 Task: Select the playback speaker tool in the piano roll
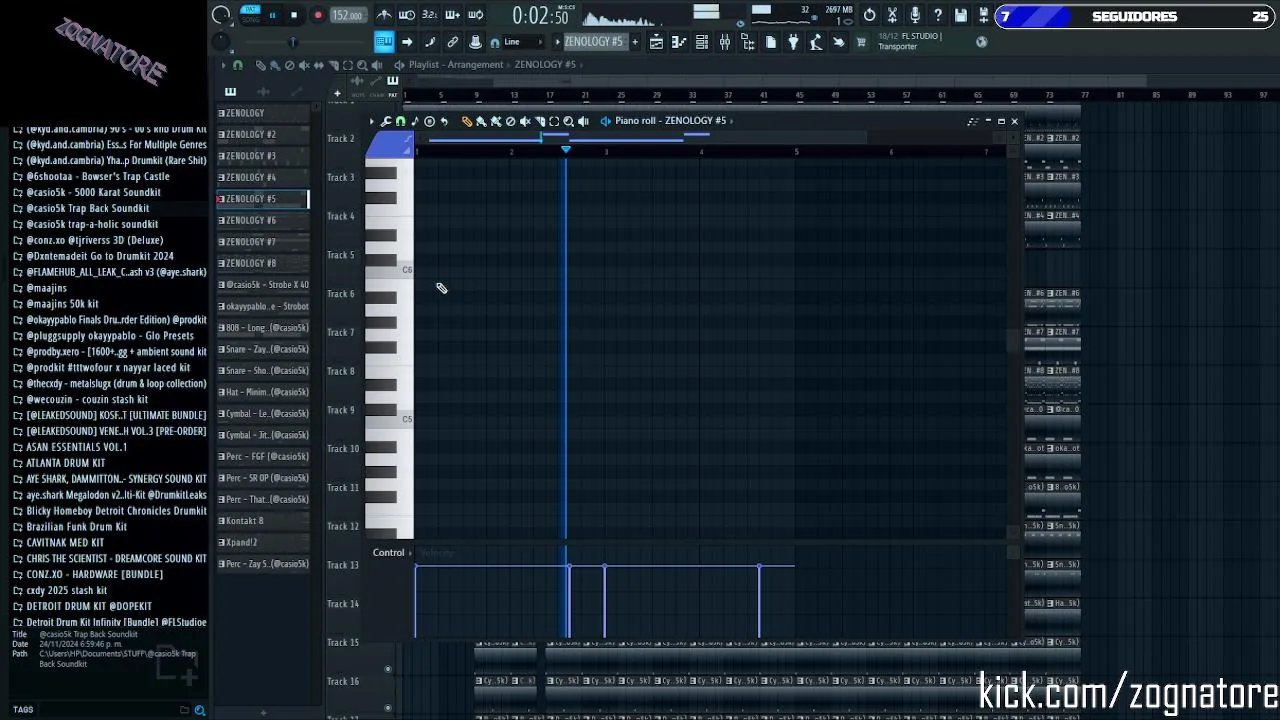click(x=583, y=121)
